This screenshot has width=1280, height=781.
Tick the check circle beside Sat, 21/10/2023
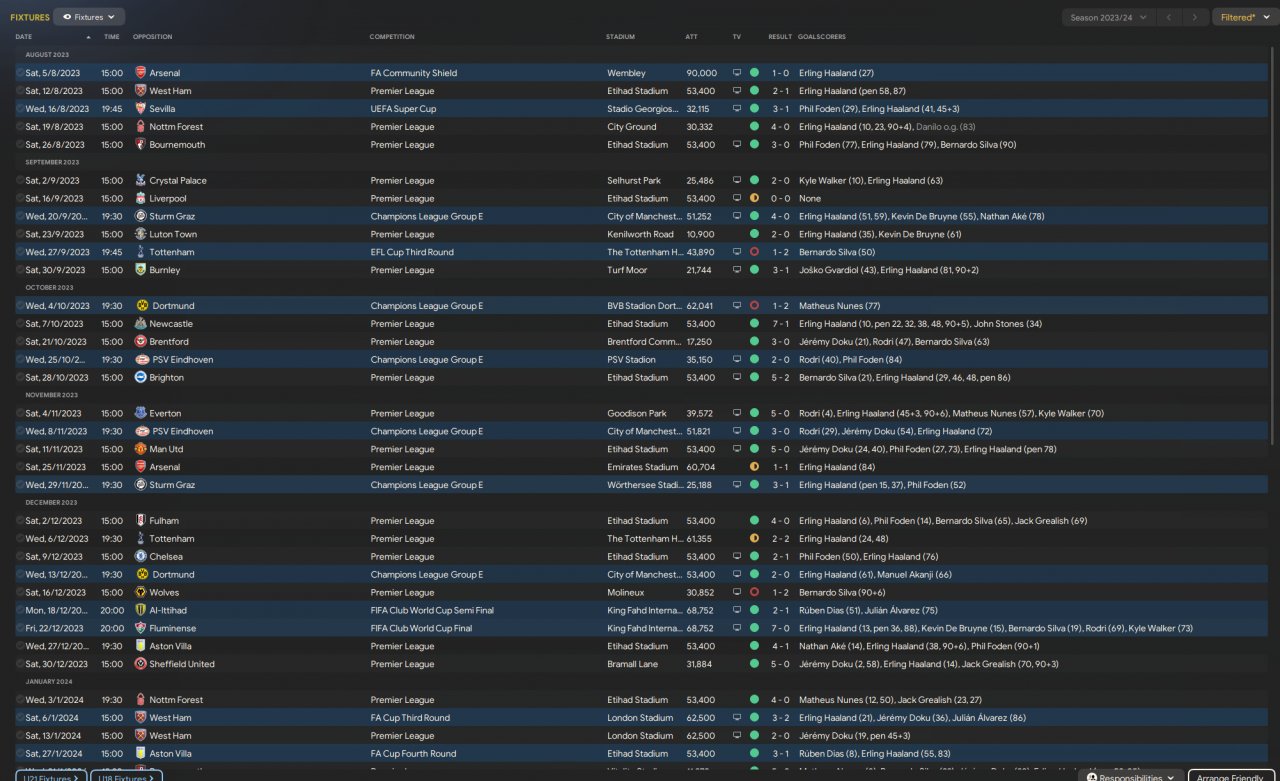click(x=20, y=342)
